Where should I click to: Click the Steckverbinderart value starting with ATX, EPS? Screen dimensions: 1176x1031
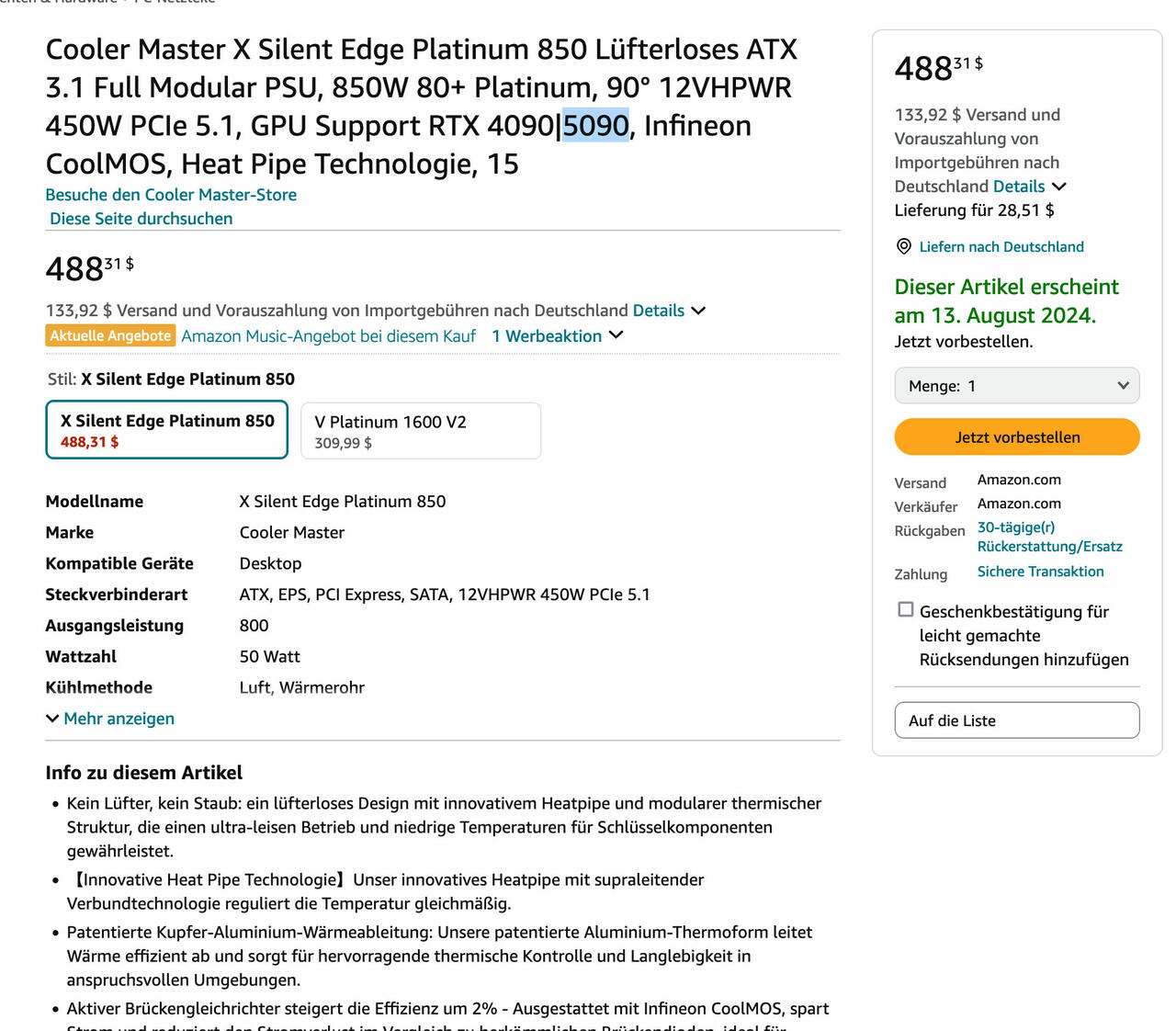point(445,595)
